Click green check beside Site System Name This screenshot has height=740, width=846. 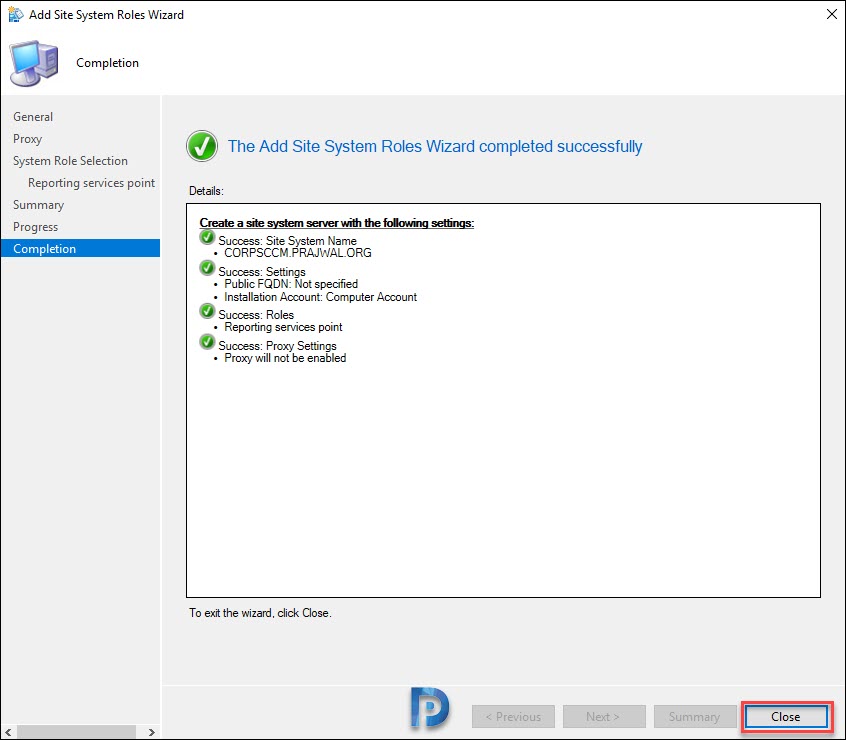207,237
